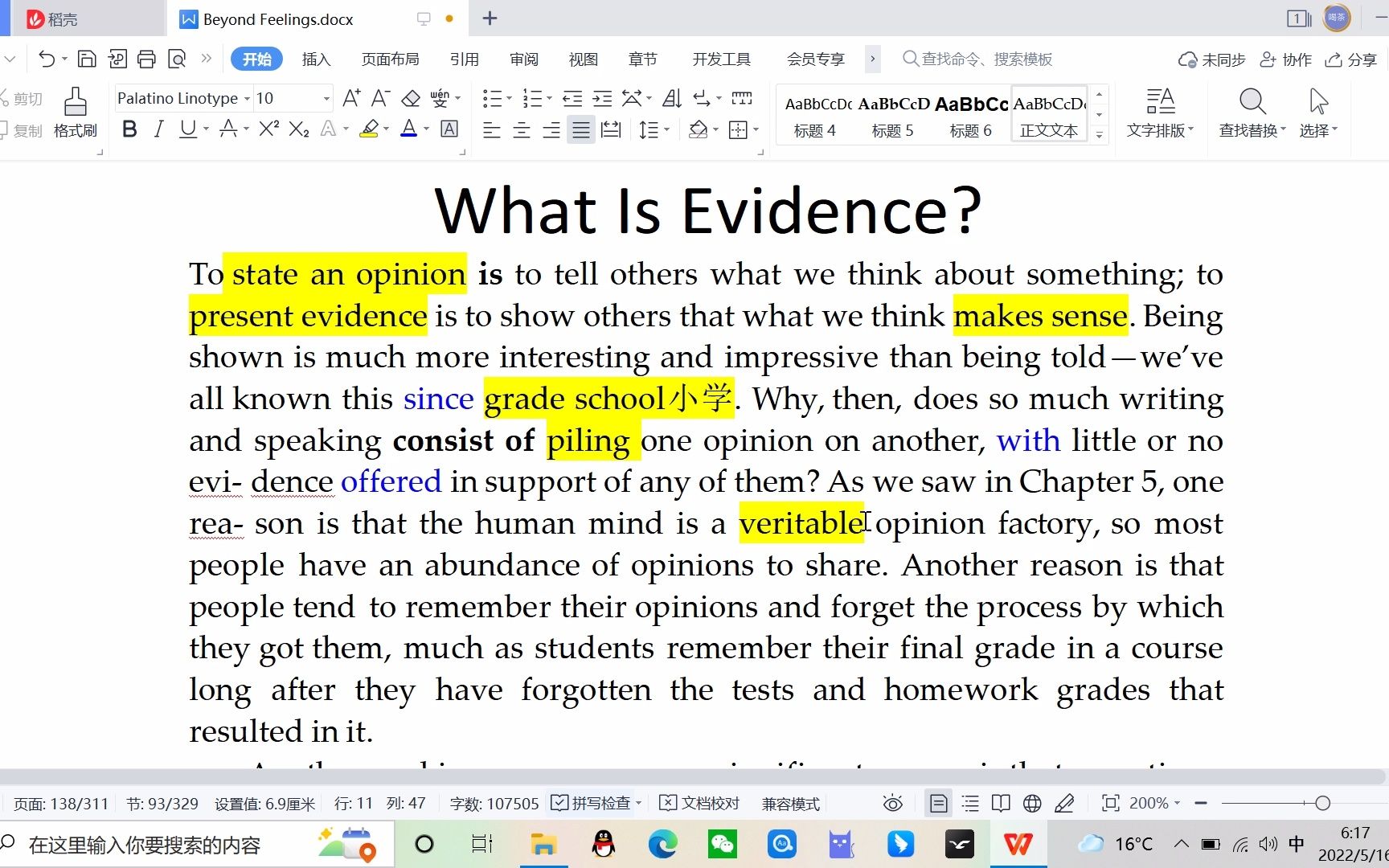
Task: Click the Print Preview icon
Action: click(x=176, y=58)
